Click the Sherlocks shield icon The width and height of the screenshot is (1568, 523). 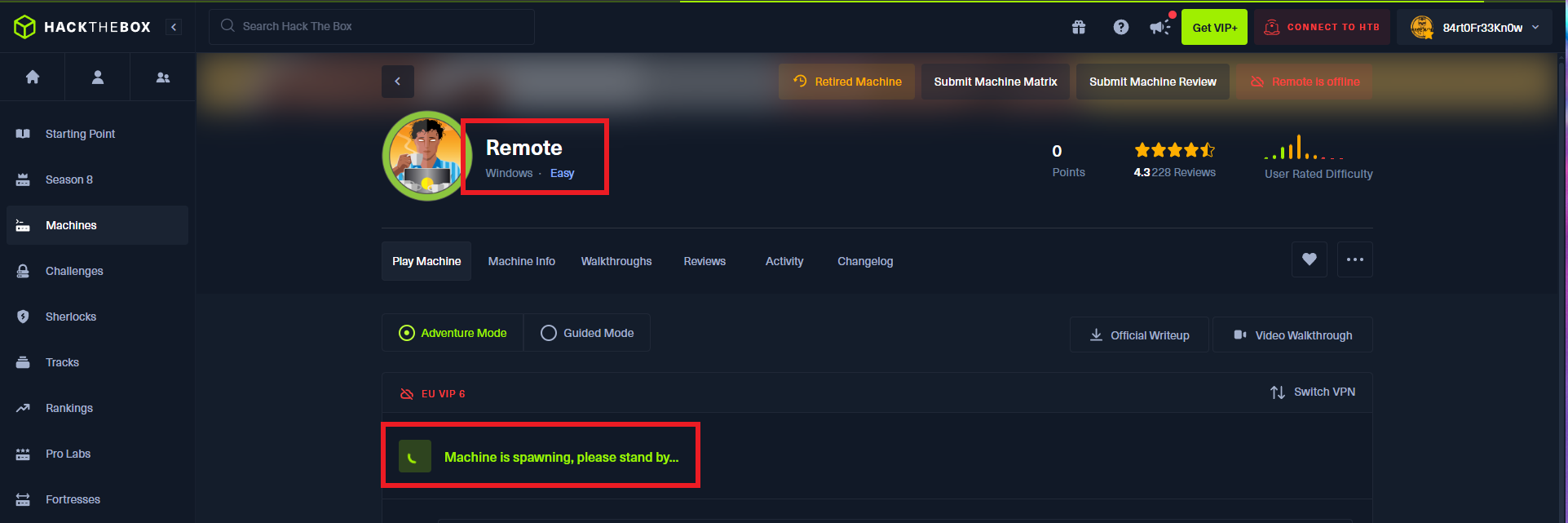[x=23, y=317]
